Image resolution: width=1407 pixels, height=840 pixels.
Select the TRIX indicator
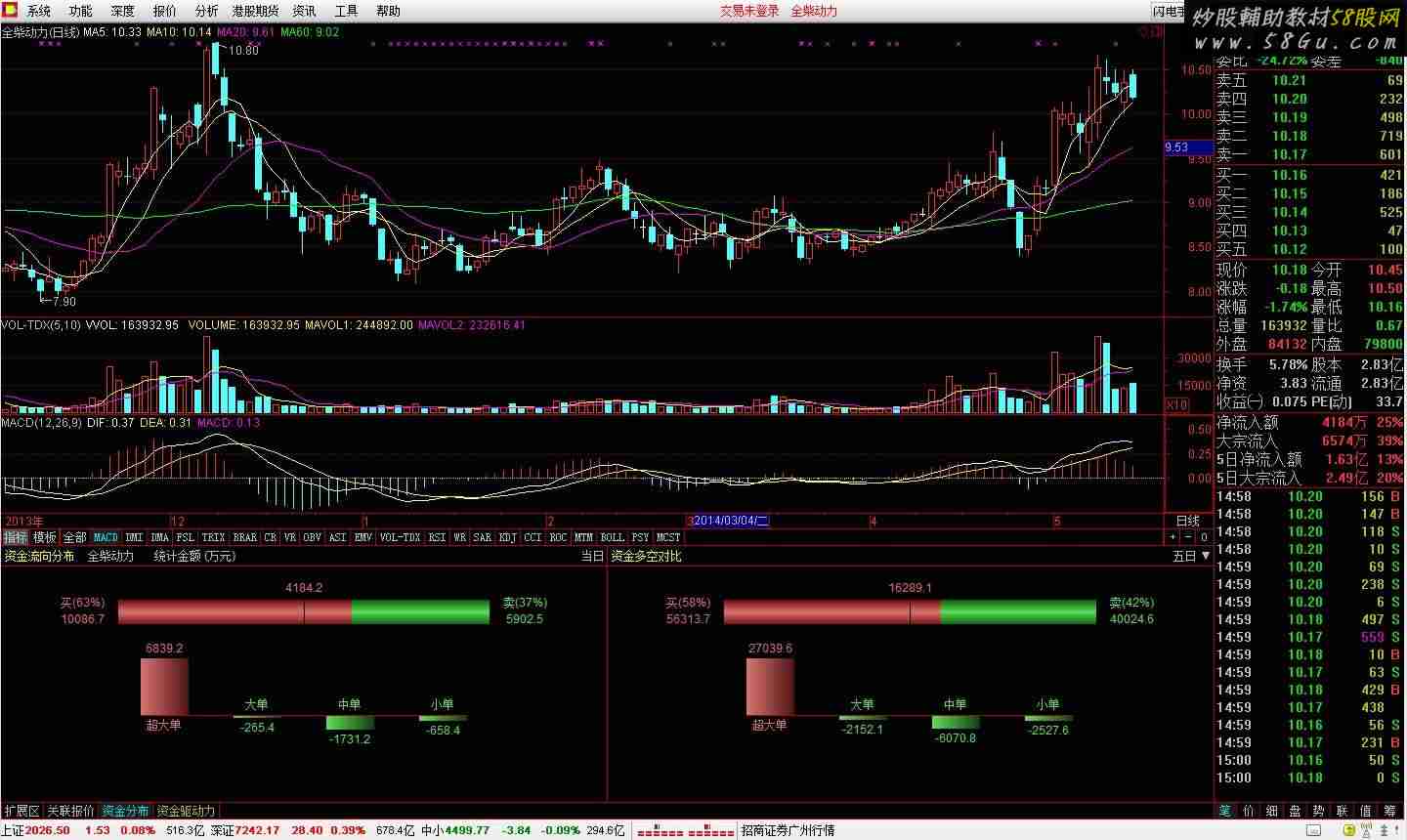click(214, 537)
